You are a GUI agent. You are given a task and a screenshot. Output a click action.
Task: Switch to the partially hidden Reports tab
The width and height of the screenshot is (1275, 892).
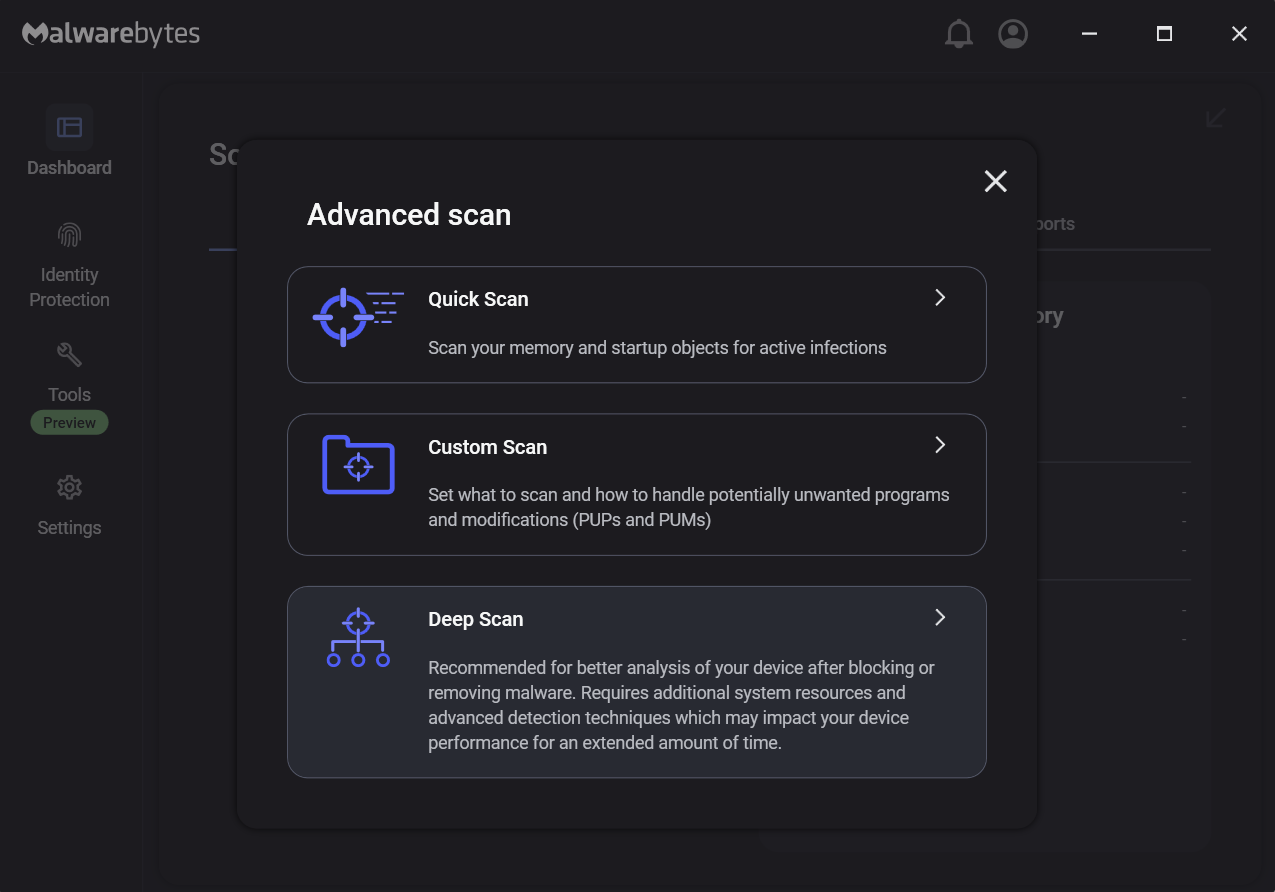coord(1056,224)
